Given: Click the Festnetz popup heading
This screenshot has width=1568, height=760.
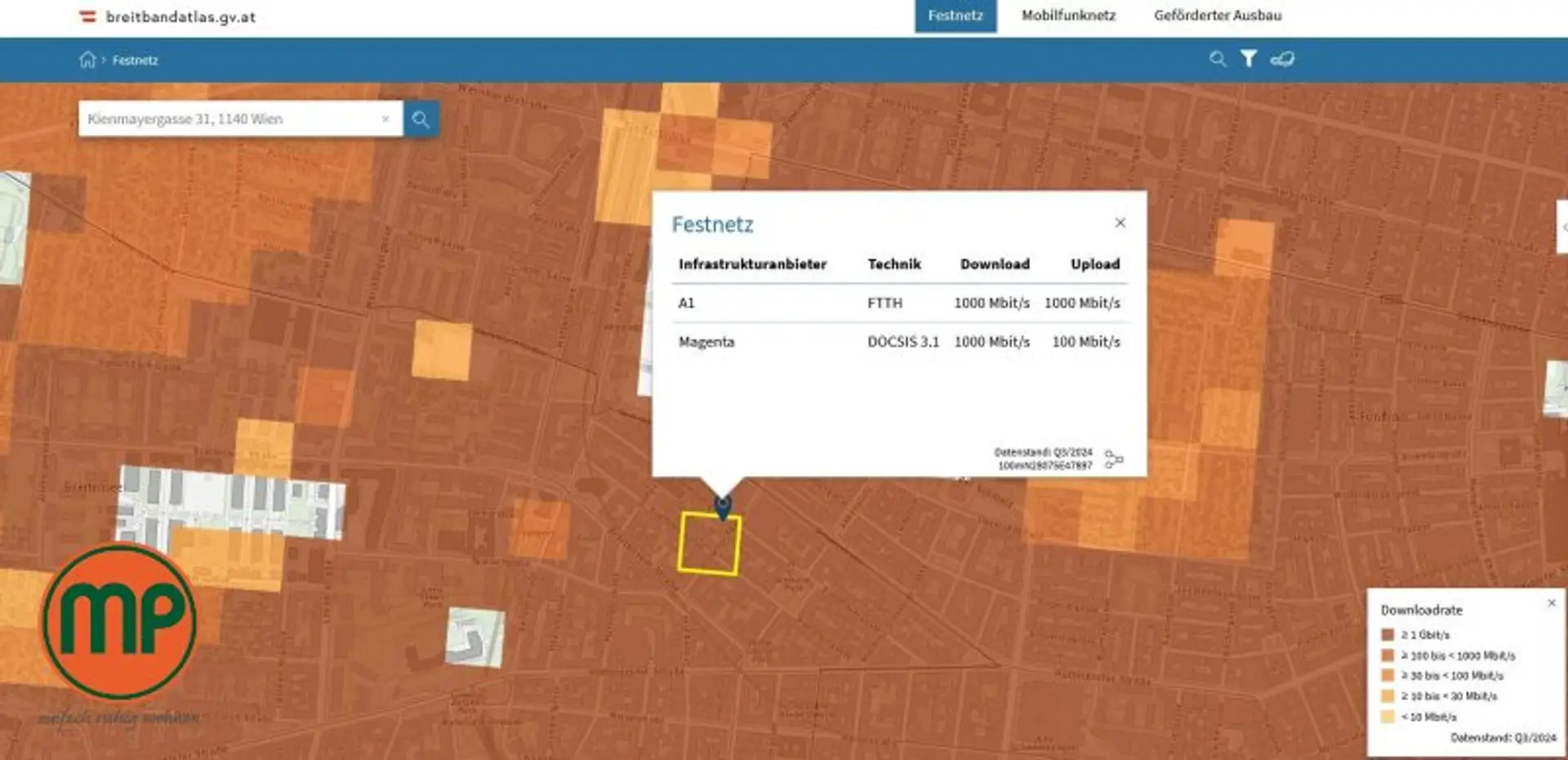Looking at the screenshot, I should point(712,224).
